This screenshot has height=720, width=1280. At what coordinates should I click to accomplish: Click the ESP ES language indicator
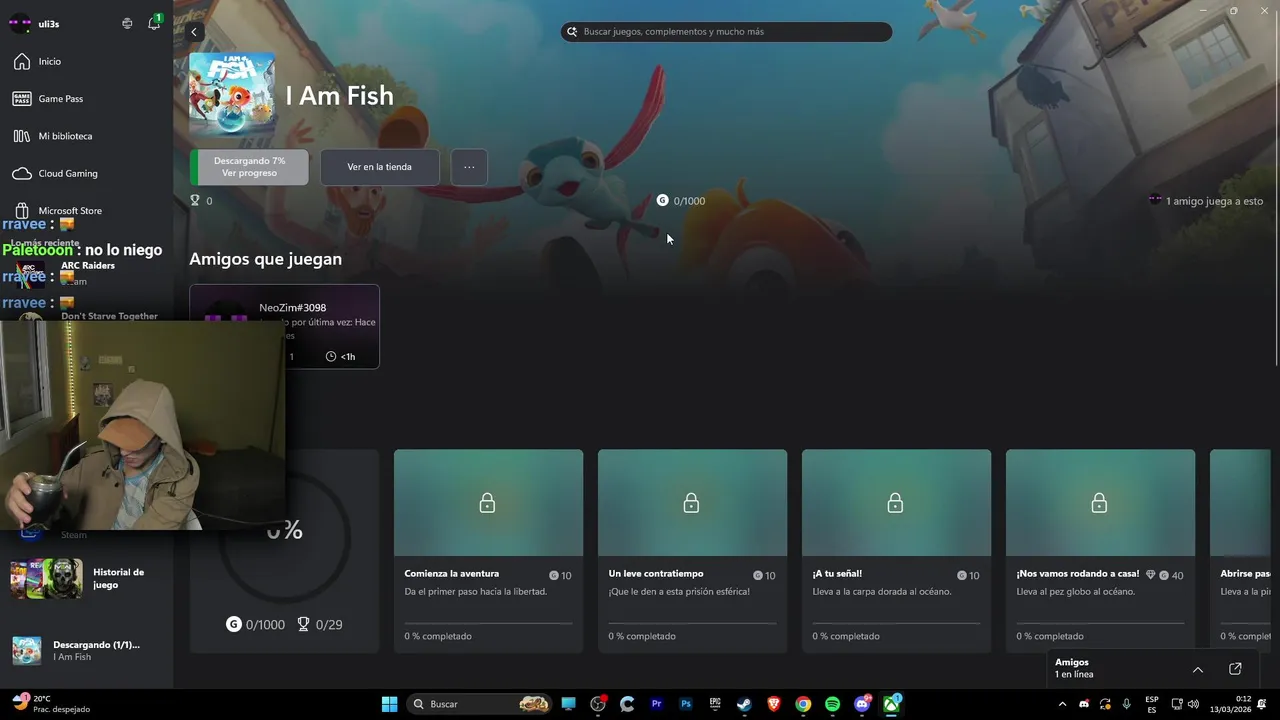coord(1152,704)
